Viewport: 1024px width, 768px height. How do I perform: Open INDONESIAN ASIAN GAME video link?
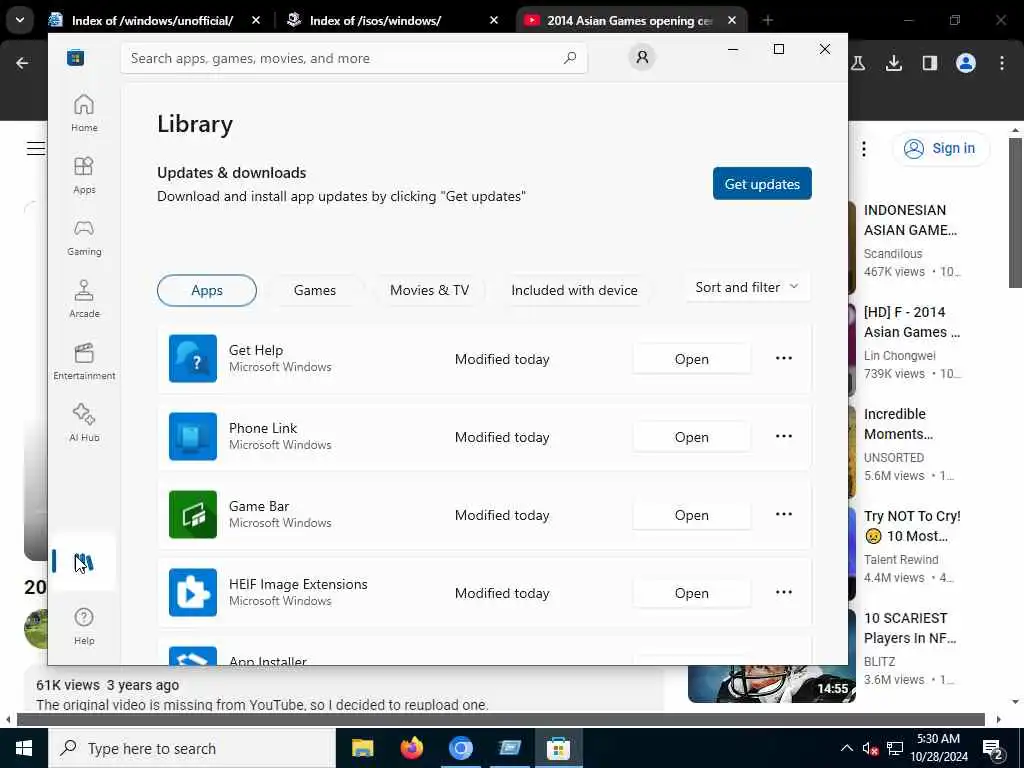910,220
